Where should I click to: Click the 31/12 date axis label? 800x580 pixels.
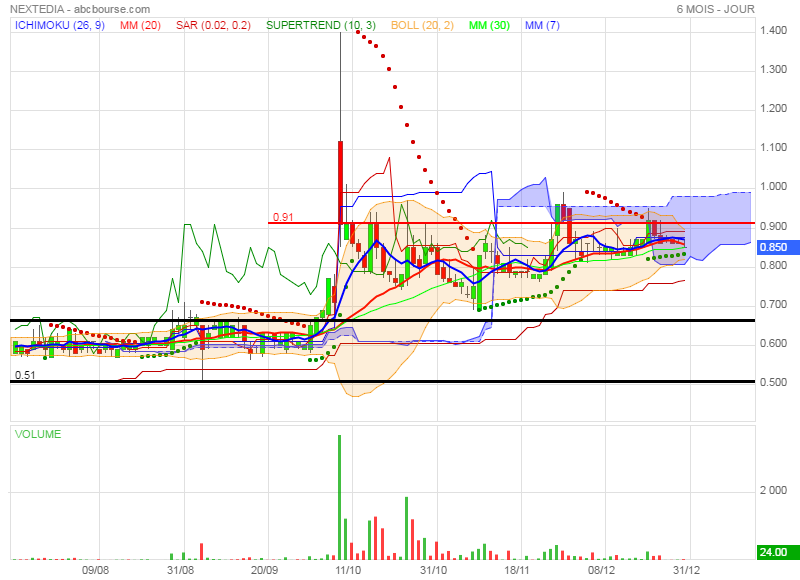(x=686, y=570)
